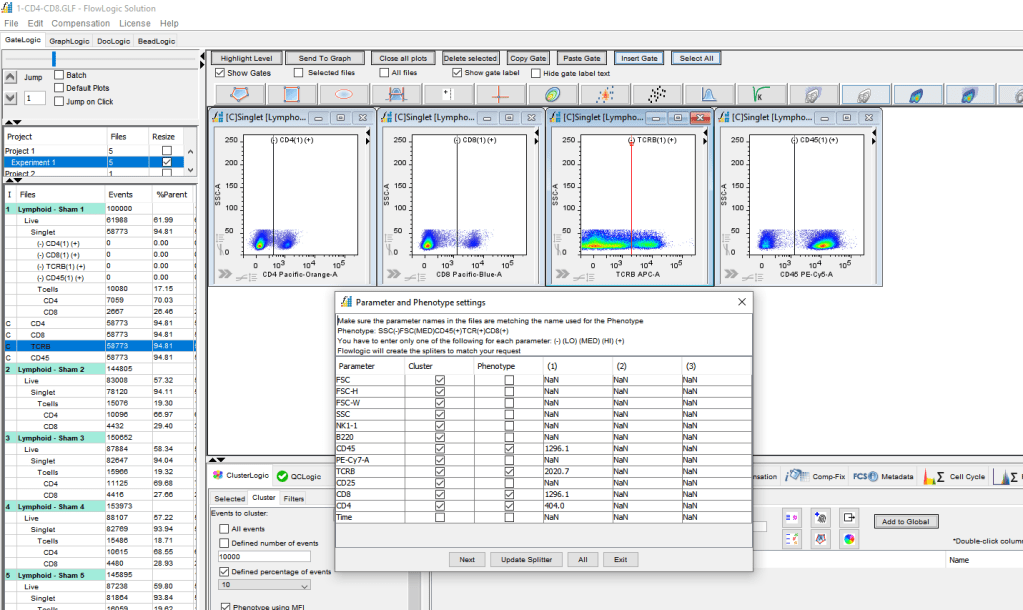Select the ellipse gate tool
1023x610 pixels.
point(342,93)
